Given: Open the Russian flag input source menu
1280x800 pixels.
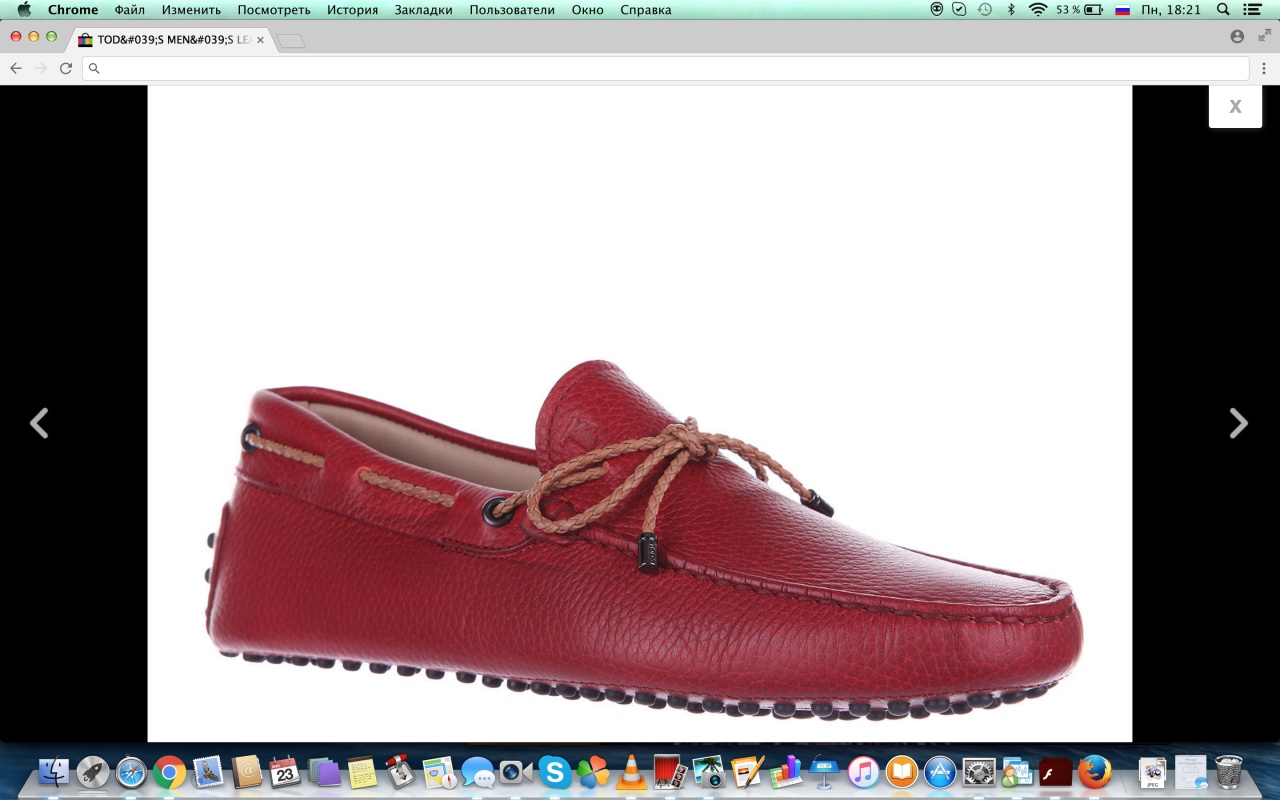Looking at the screenshot, I should click(x=1122, y=10).
